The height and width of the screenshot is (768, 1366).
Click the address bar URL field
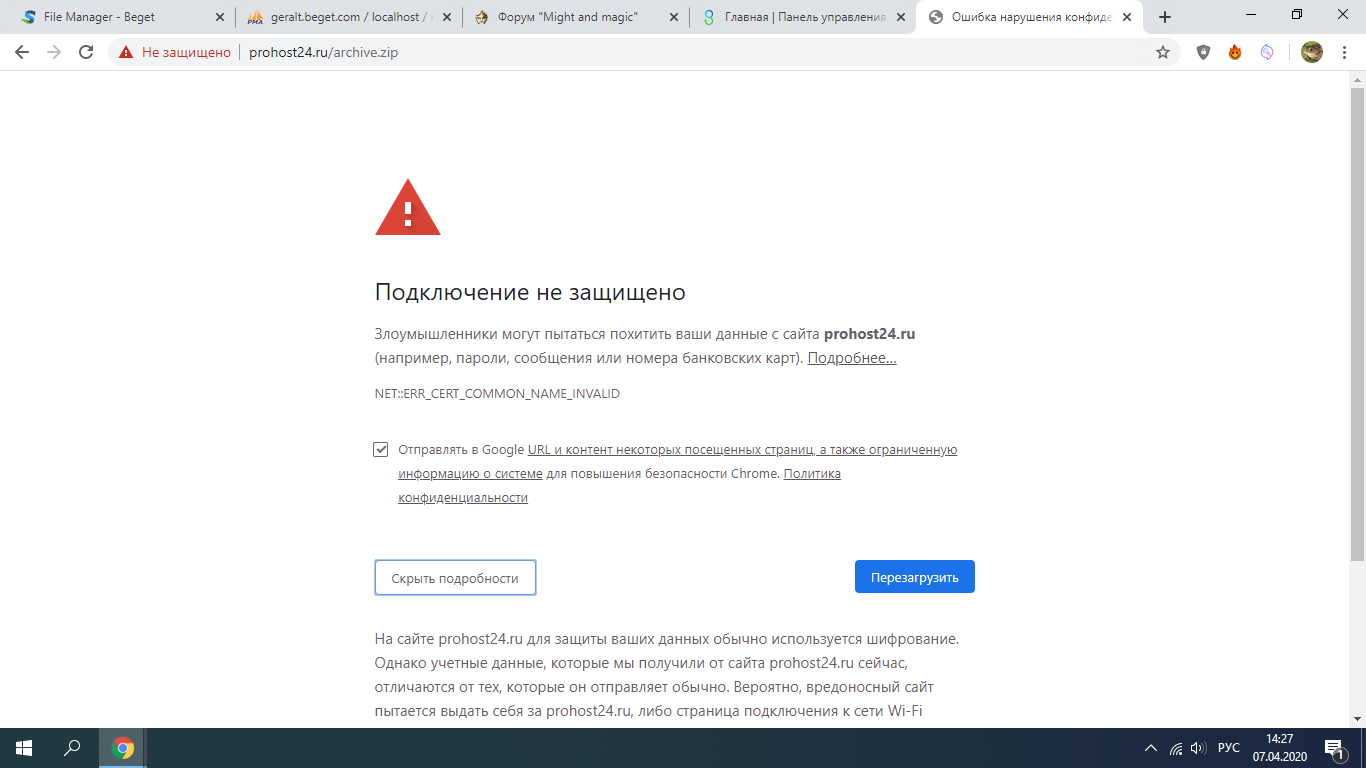700,52
